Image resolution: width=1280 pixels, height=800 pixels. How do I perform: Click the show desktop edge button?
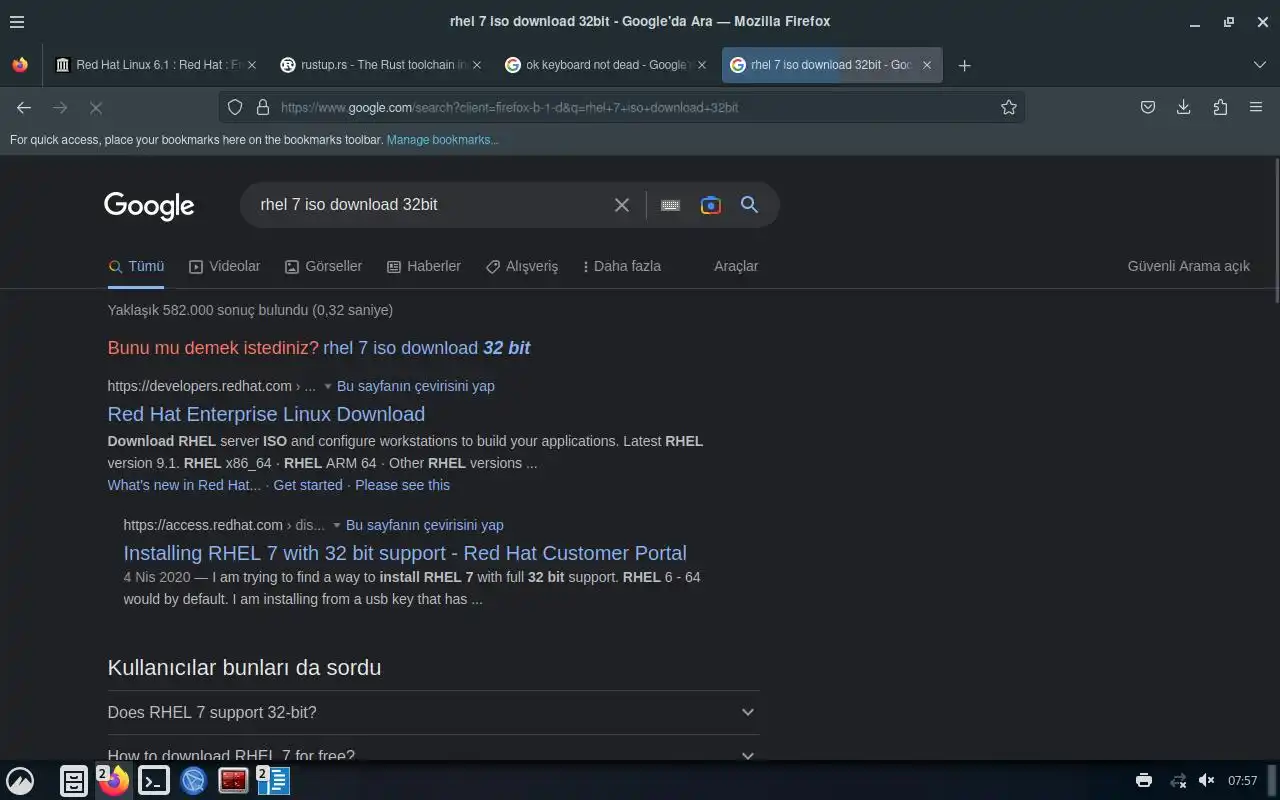(x=1272, y=780)
